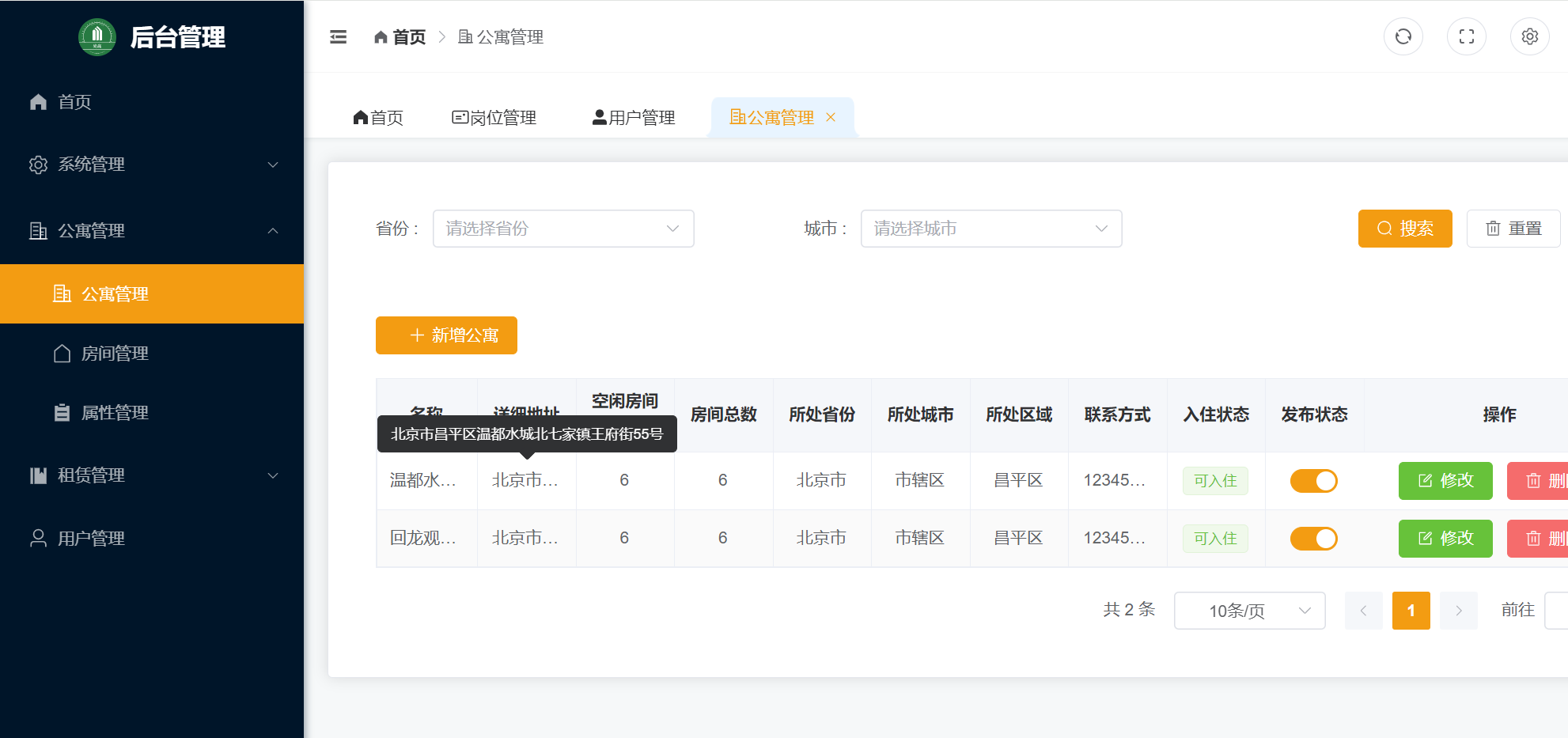Click the 发布状态 column header
Screen dimensions: 1568x738
(1314, 414)
